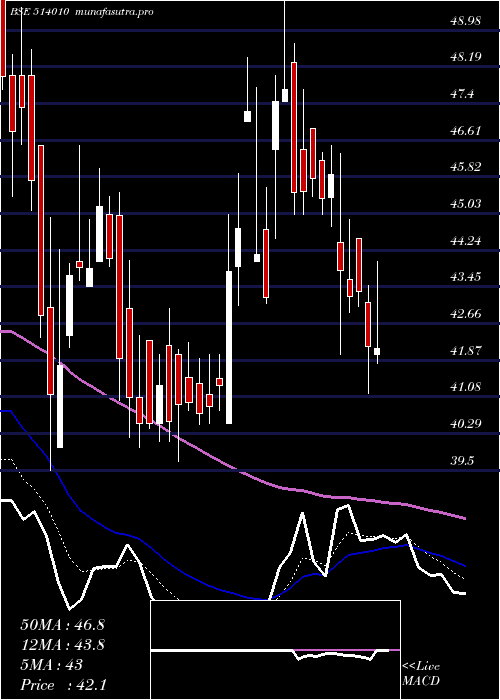Click the 39.5 price axis label
The image size is (500, 700).
[x=462, y=460]
